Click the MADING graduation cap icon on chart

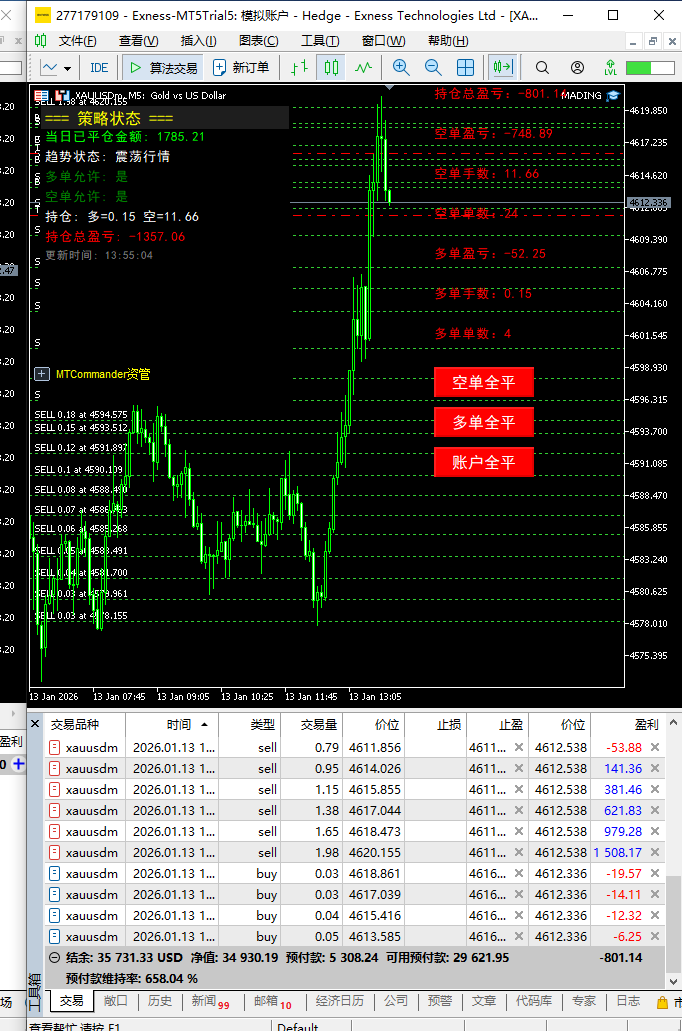(x=613, y=95)
